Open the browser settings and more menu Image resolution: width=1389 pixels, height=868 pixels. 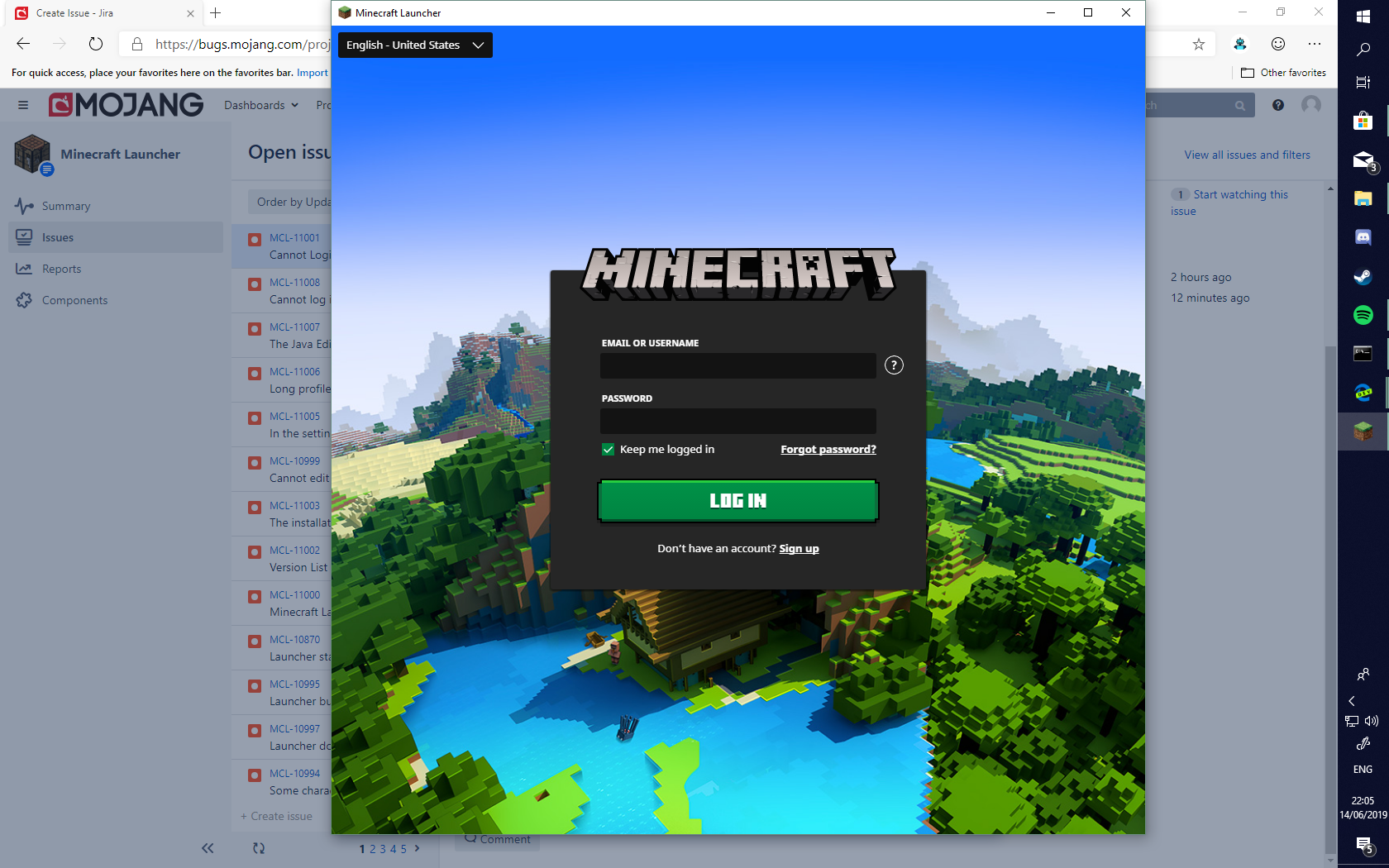coord(1315,45)
